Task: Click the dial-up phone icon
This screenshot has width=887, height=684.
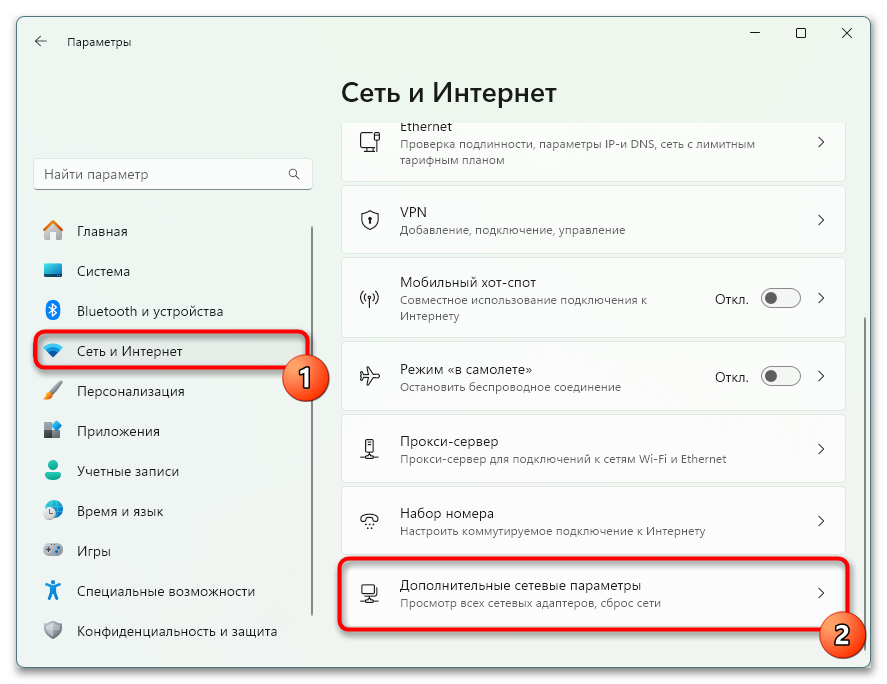Action: coord(370,520)
